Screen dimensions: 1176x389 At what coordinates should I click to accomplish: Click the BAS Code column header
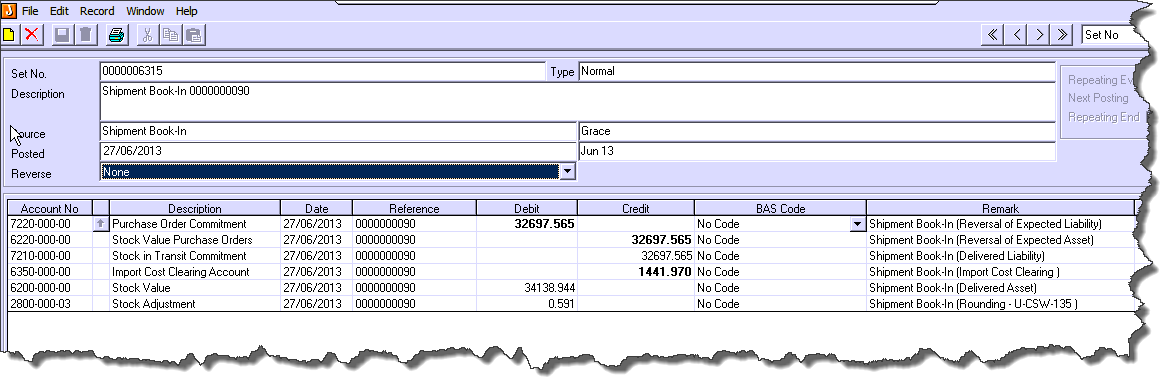tap(781, 208)
